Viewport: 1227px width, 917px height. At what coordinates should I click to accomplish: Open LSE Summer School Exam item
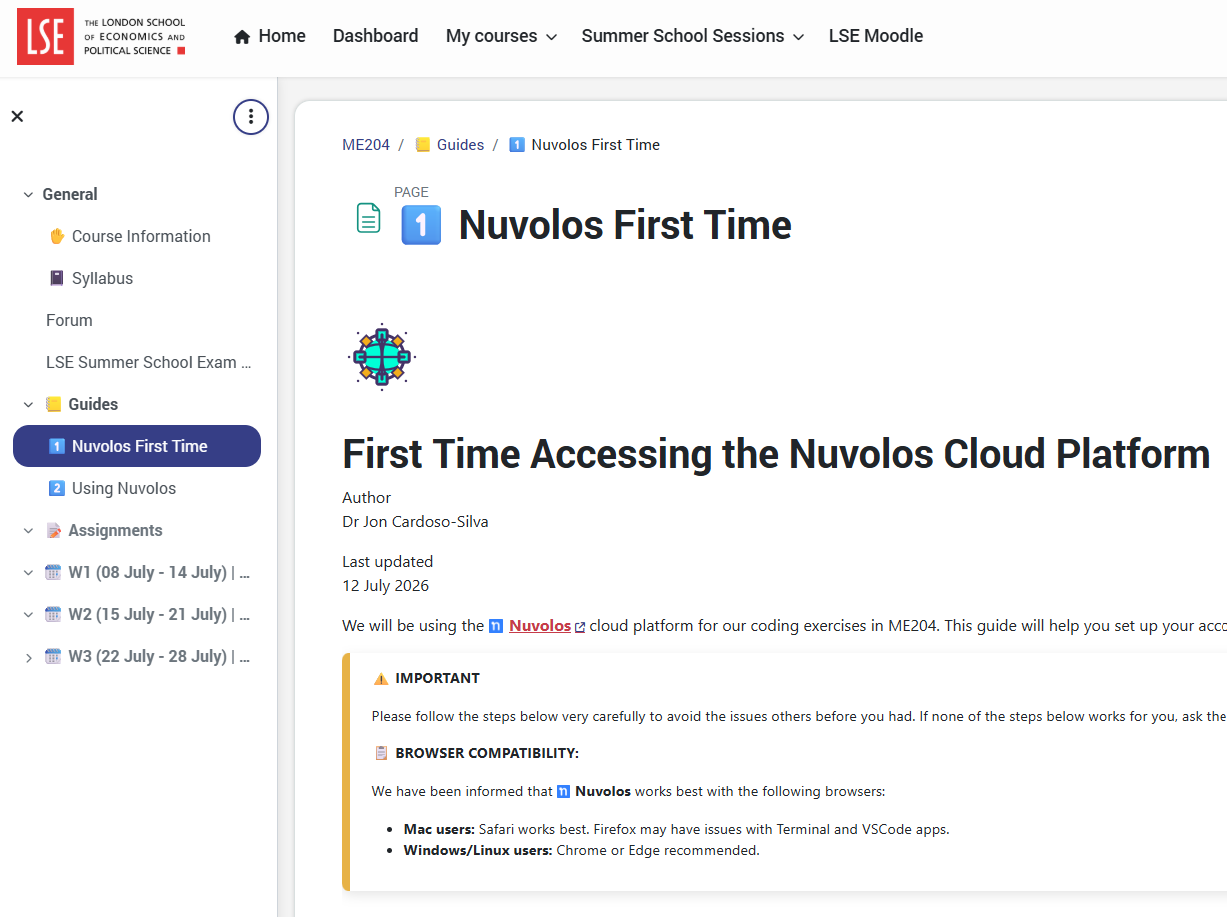click(148, 362)
